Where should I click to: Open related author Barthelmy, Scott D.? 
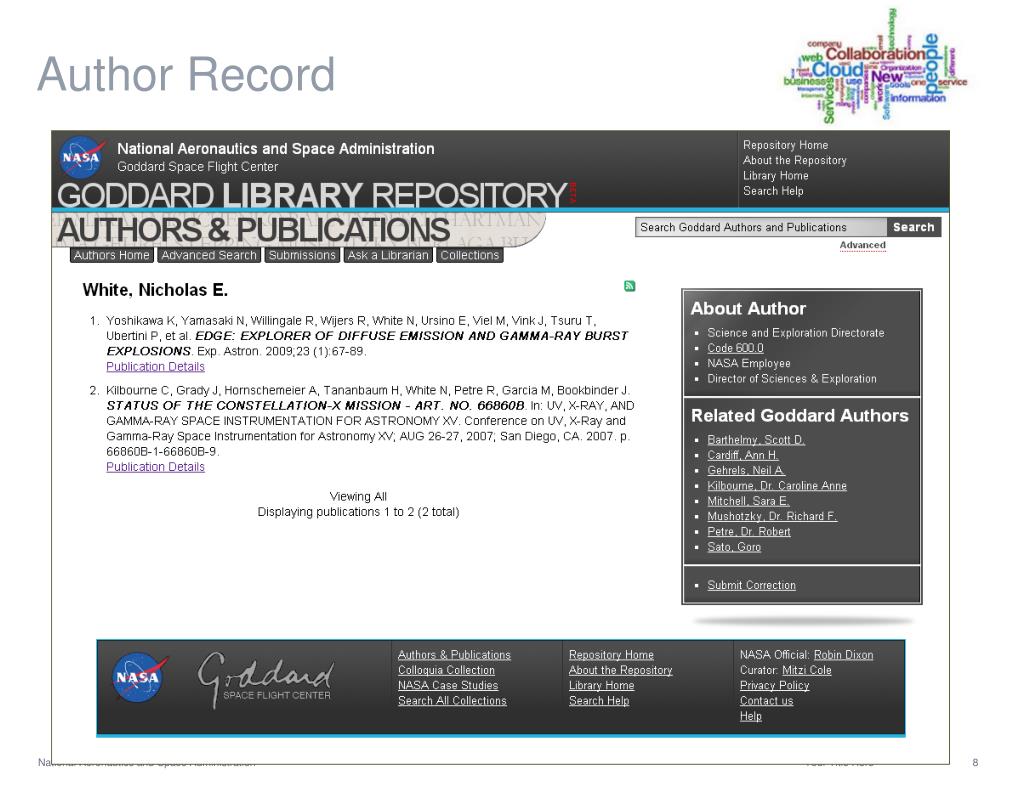[756, 440]
